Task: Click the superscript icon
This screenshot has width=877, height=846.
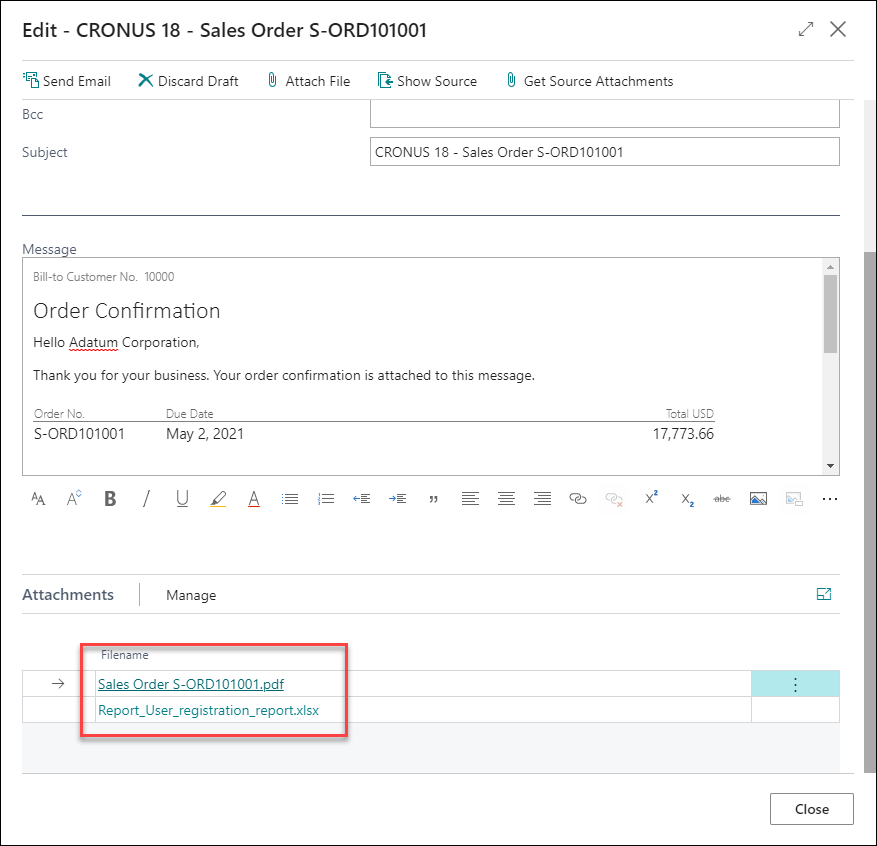Action: [651, 498]
